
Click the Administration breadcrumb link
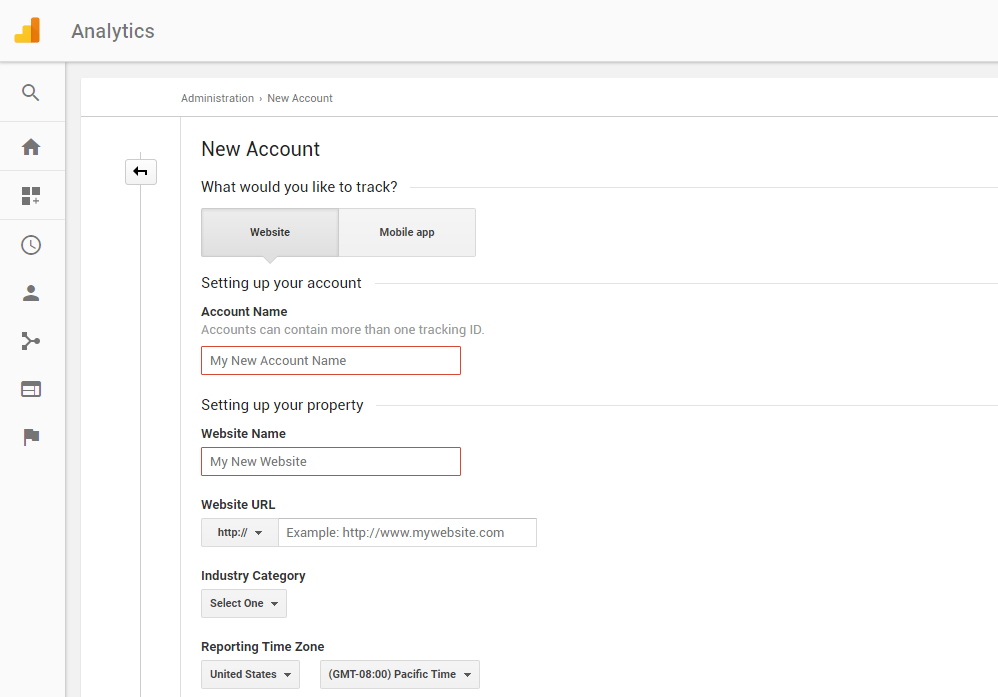(x=217, y=98)
